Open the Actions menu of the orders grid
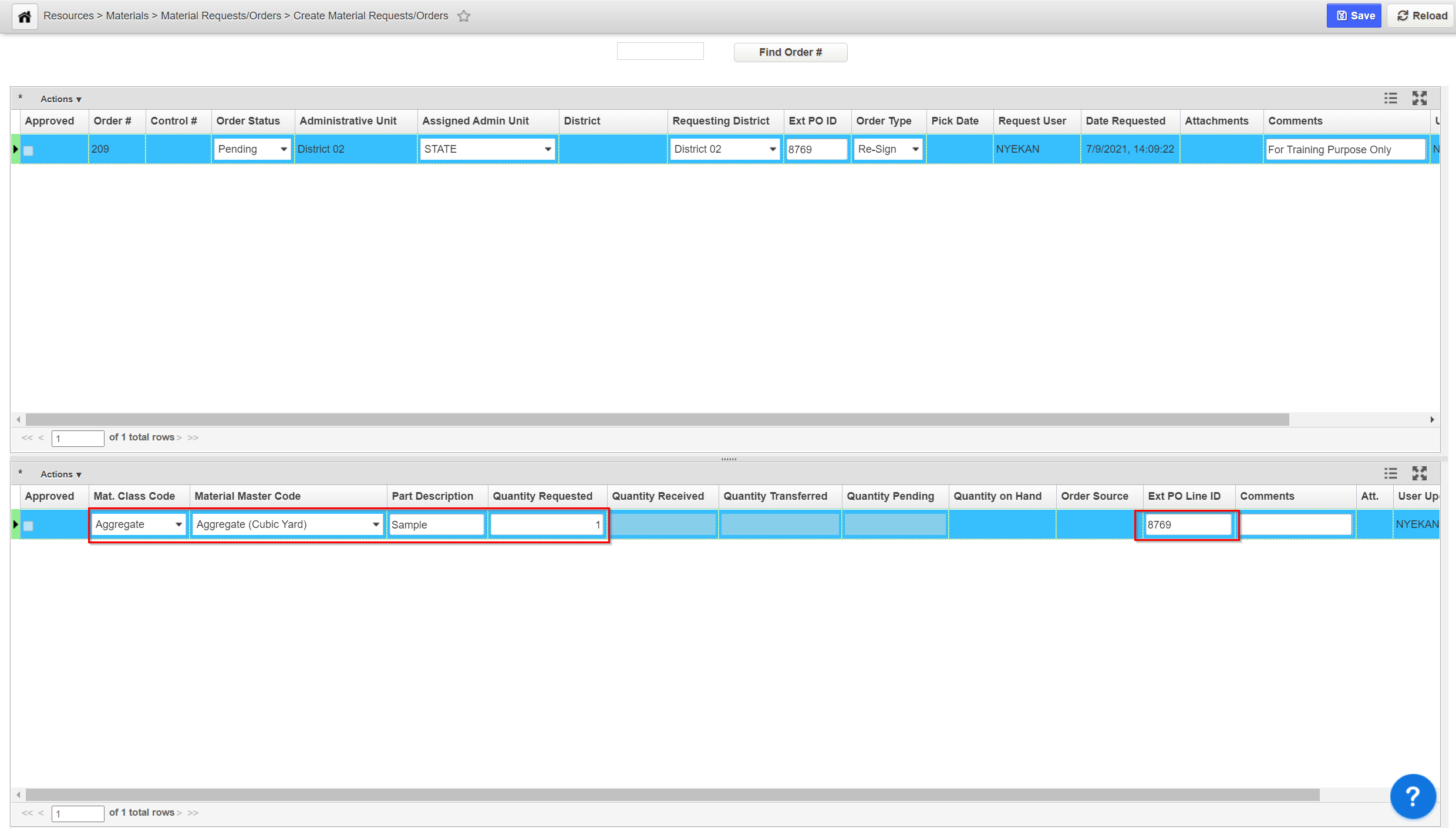Screen dimensions: 1456x828 60,99
